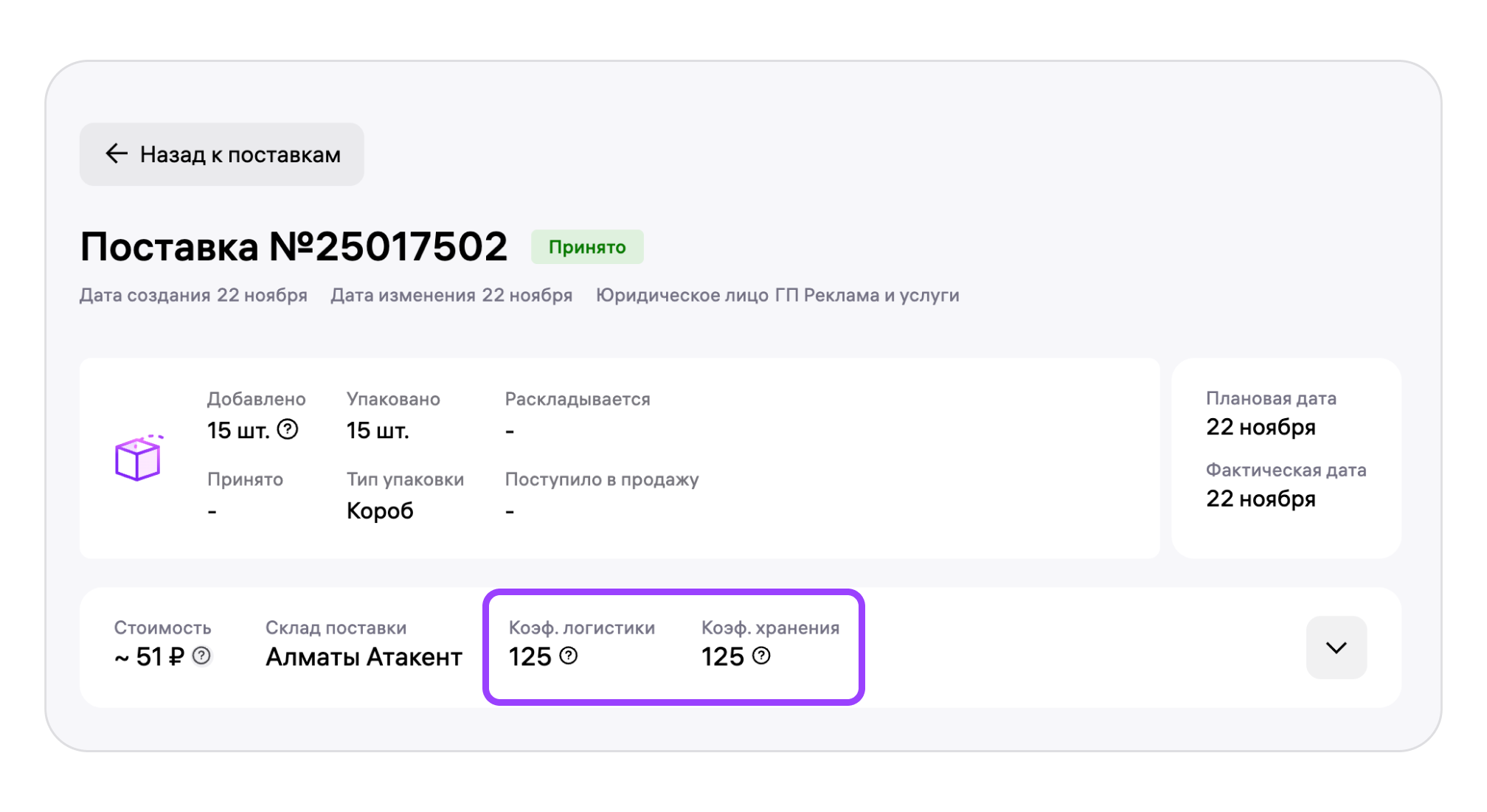Click the Коэф. хранения value 125
Image resolution: width=1487 pixels, height=812 pixels.
pyautogui.click(x=723, y=656)
